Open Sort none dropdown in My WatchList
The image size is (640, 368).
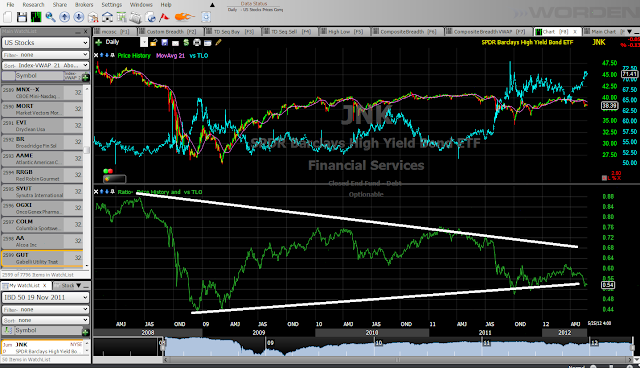click(45, 320)
